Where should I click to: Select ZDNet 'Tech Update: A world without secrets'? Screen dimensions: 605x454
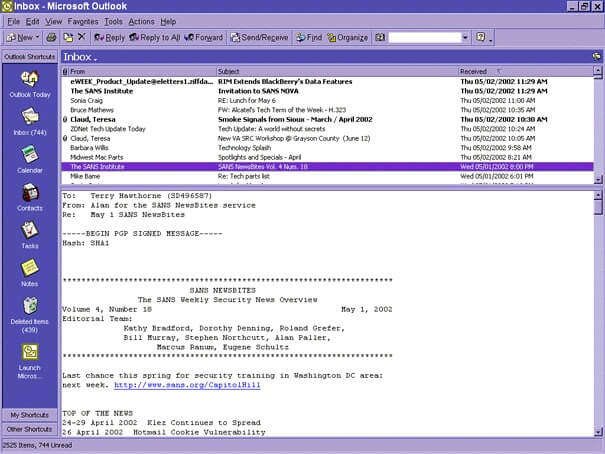tap(327, 129)
